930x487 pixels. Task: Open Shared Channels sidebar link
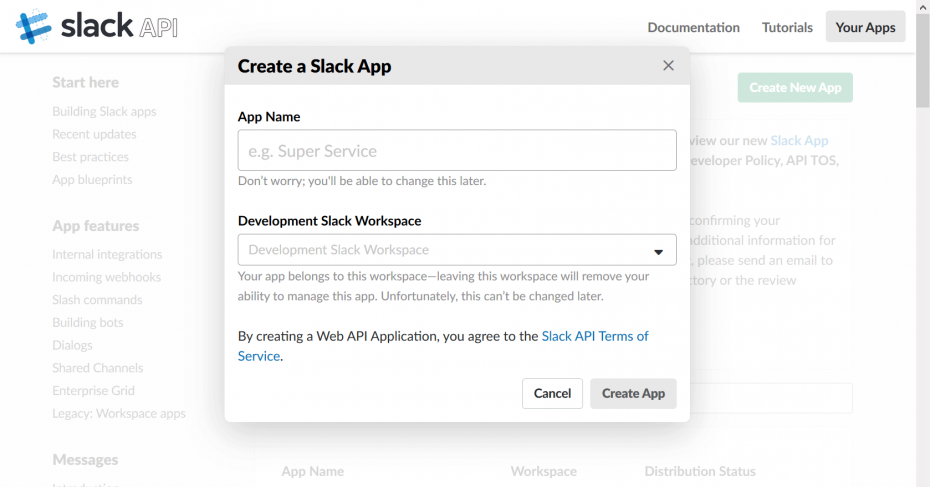98,368
